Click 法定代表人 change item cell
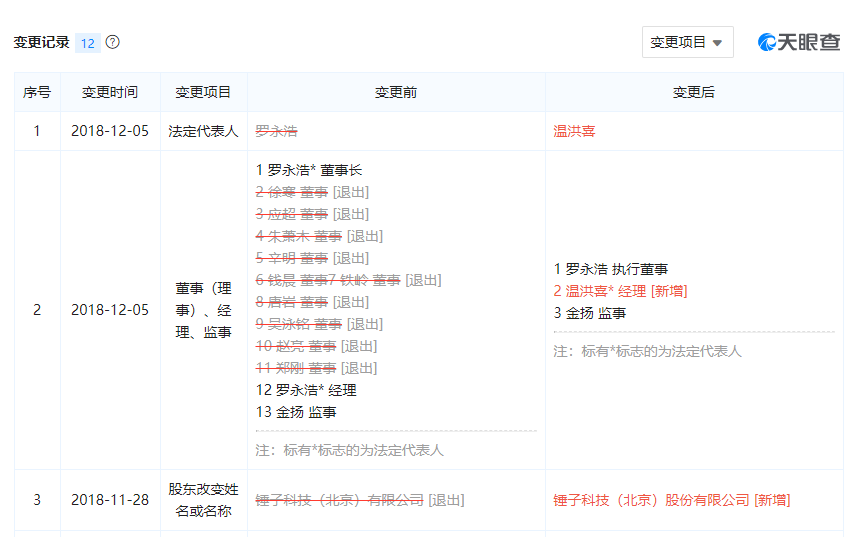The width and height of the screenshot is (846, 537). 203,131
